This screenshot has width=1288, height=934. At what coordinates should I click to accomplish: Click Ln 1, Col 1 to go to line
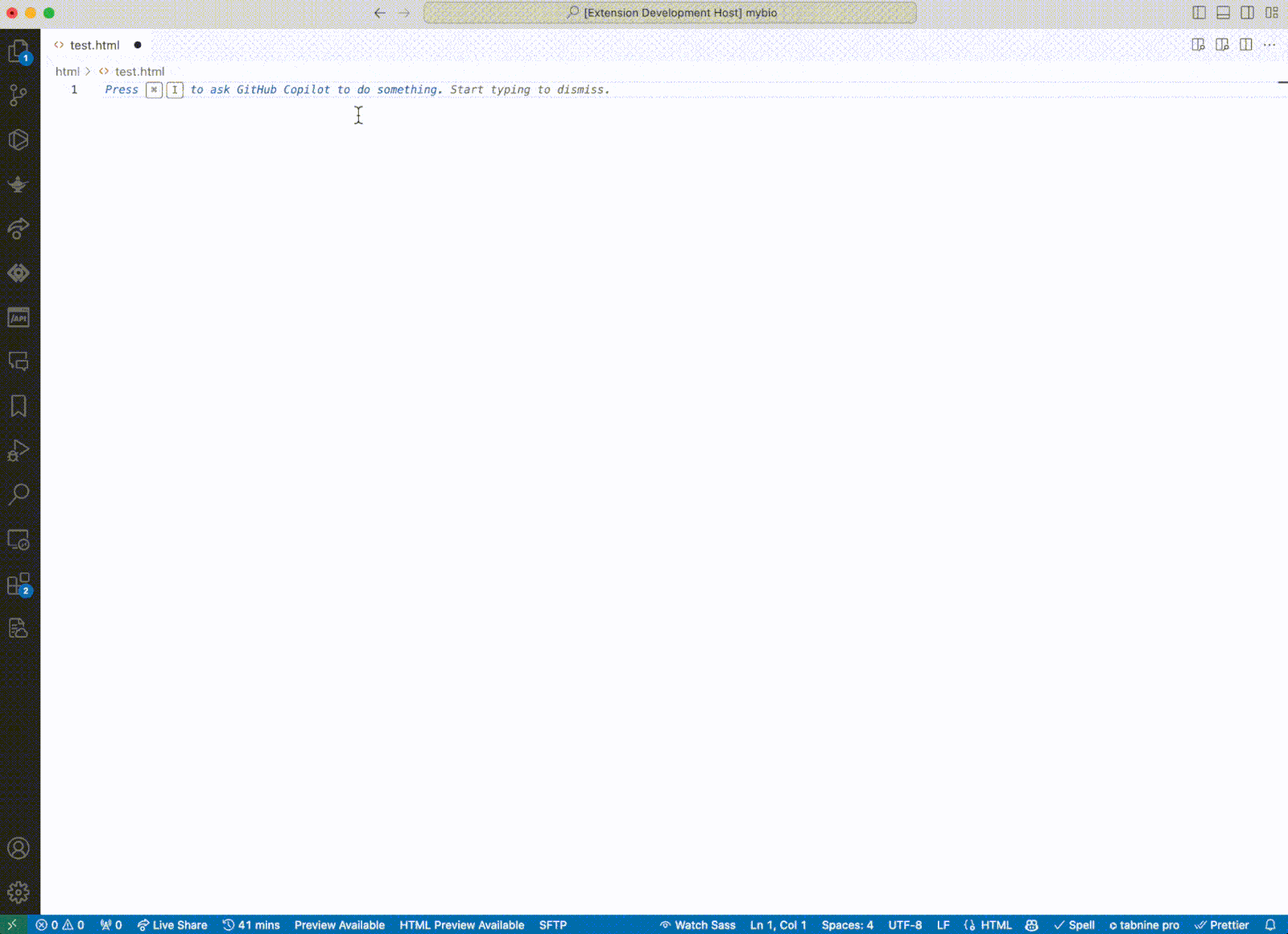[x=778, y=924]
